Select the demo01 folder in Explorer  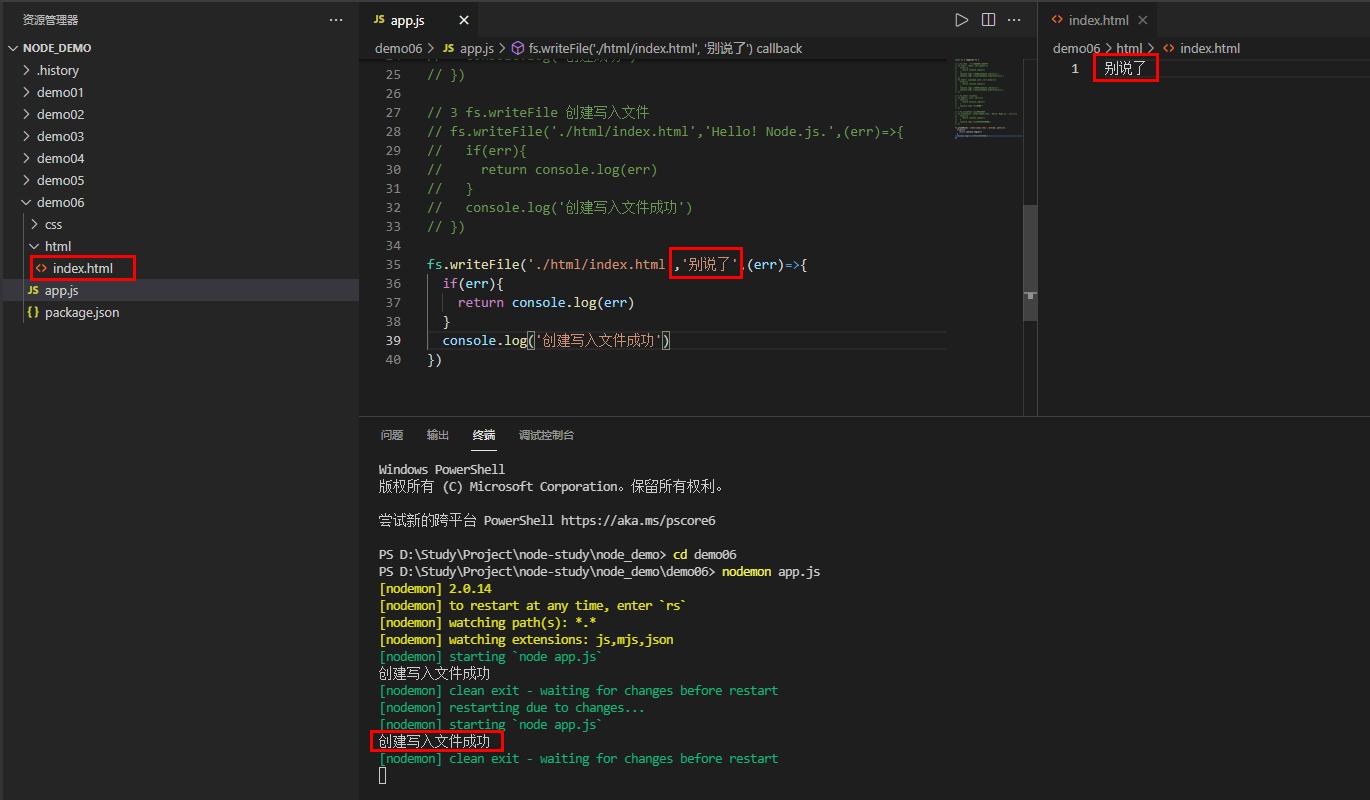click(60, 92)
